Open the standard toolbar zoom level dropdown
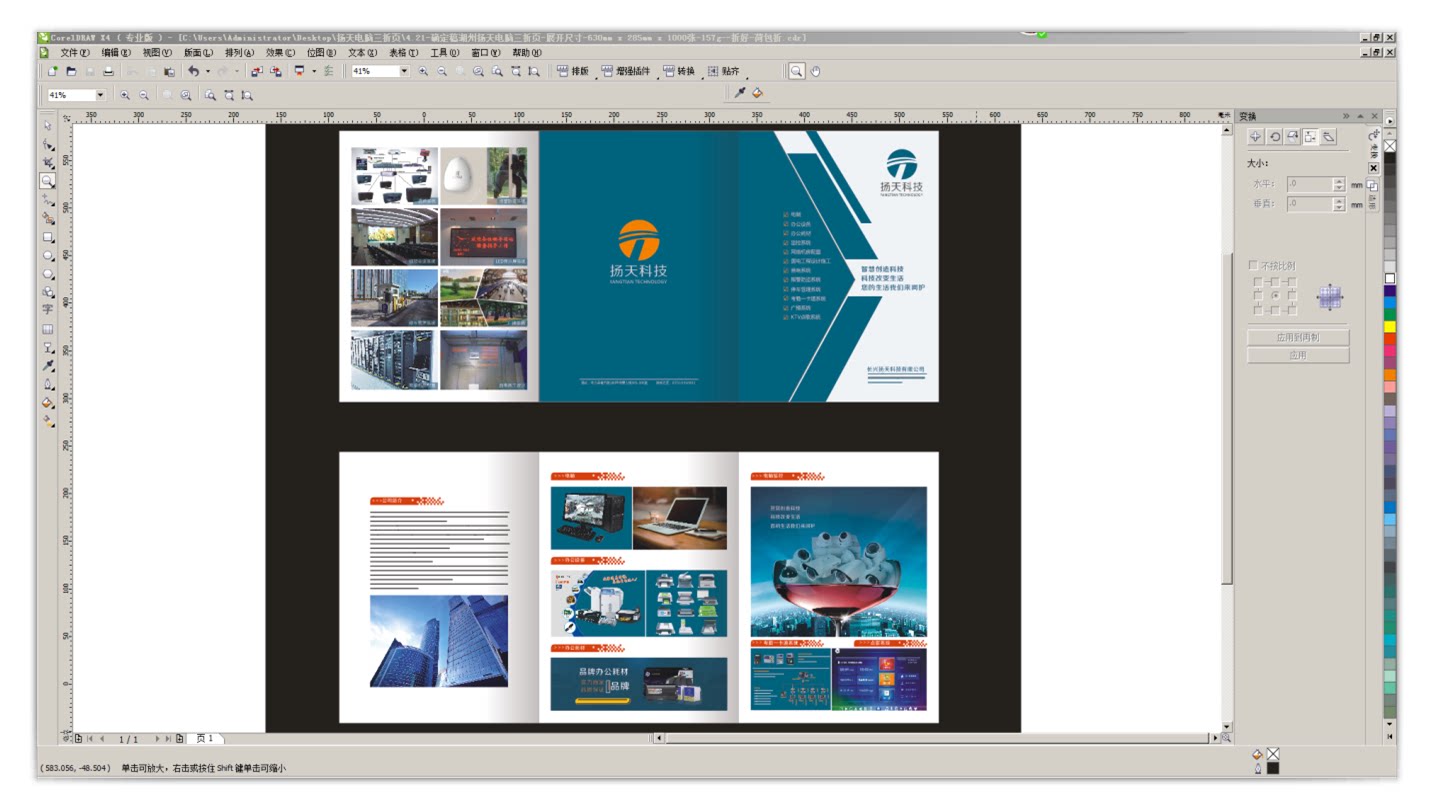 point(404,71)
